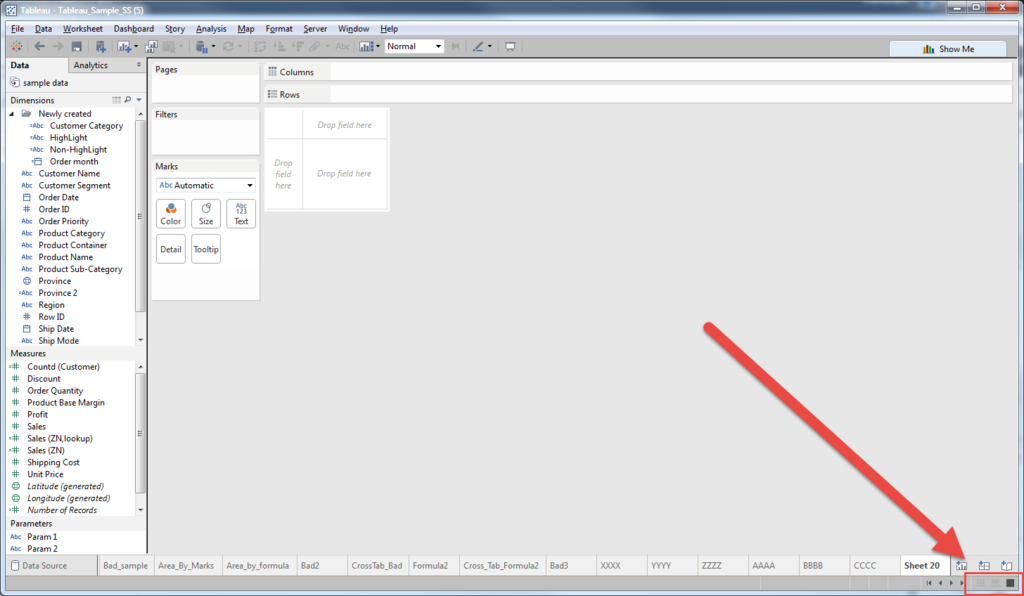The height and width of the screenshot is (596, 1024).
Task: Open the Area_By_Marks sheet tab
Action: 185,565
